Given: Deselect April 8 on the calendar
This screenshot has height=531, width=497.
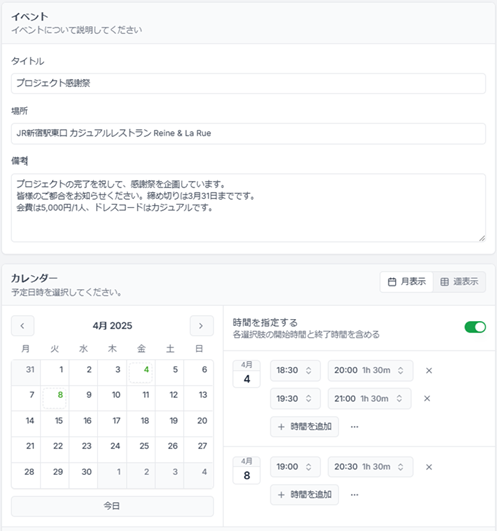Looking at the screenshot, I should [55, 398].
